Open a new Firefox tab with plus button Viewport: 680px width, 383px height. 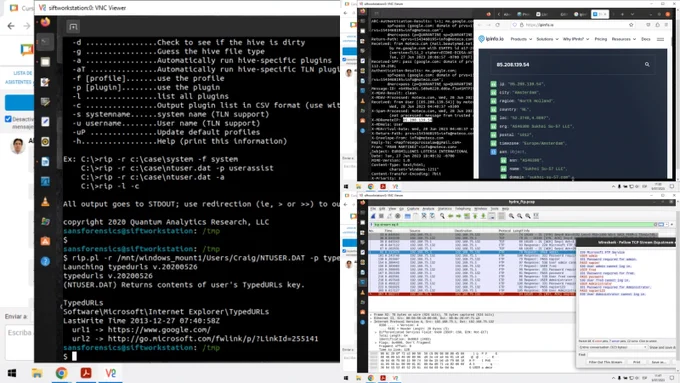[622, 14]
